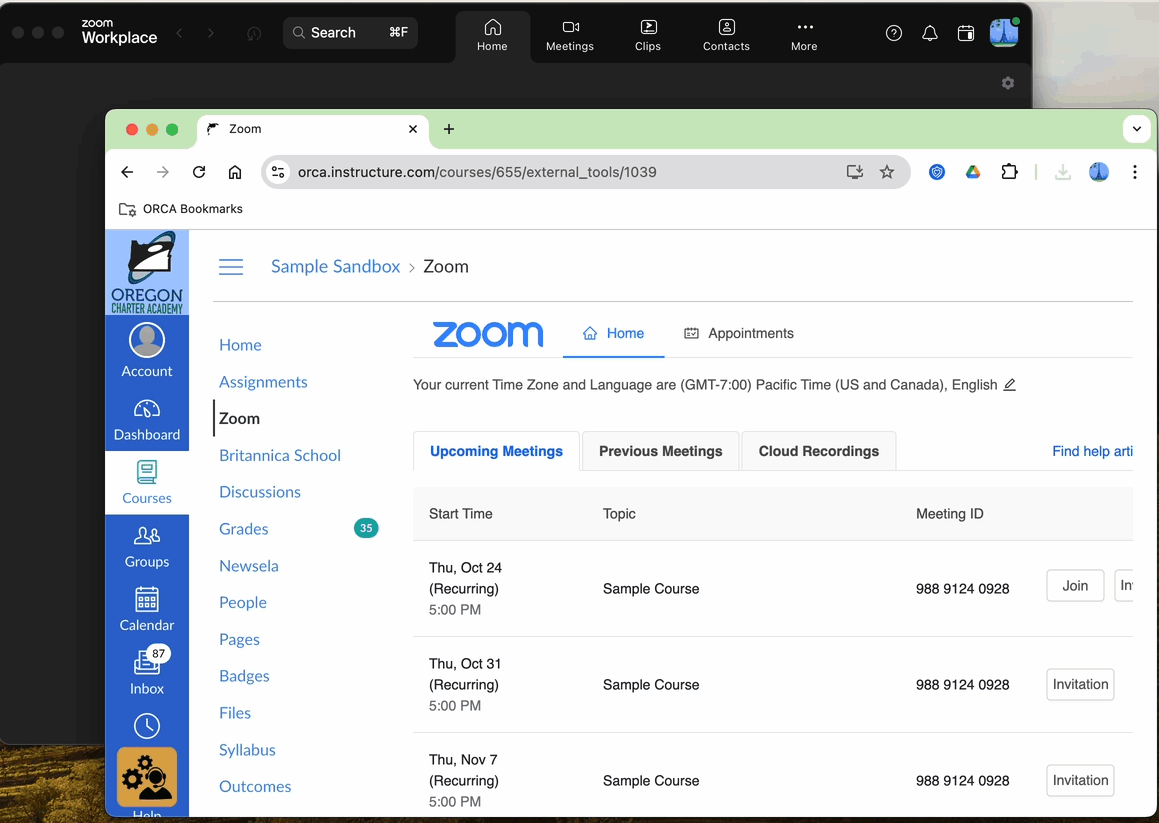Click Find help article link

coord(1092,451)
